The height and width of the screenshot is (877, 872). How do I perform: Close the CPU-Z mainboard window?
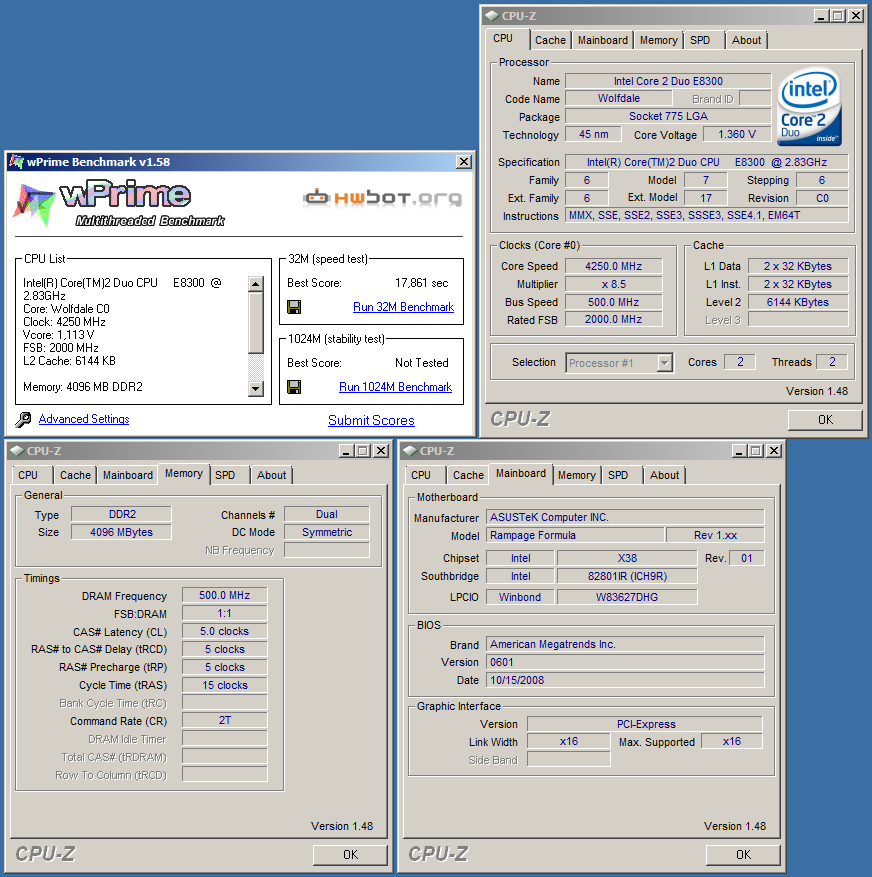774,451
